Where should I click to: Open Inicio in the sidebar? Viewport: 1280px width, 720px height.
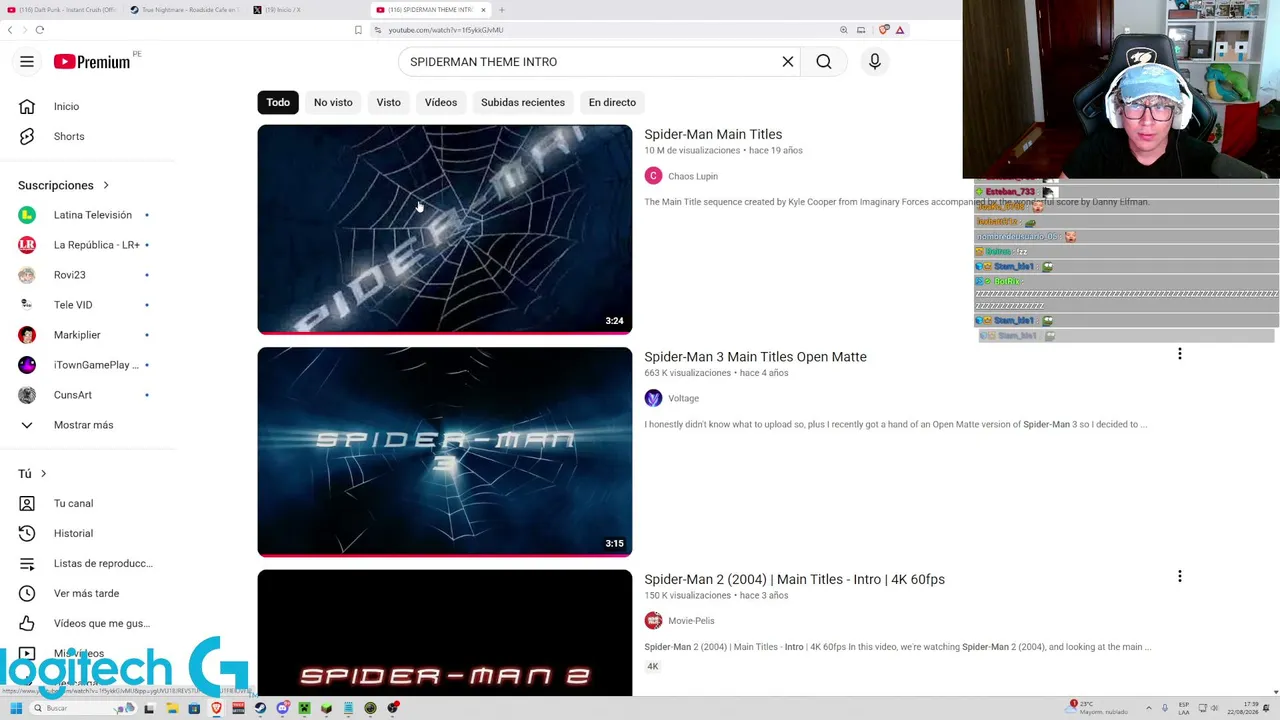coord(66,106)
